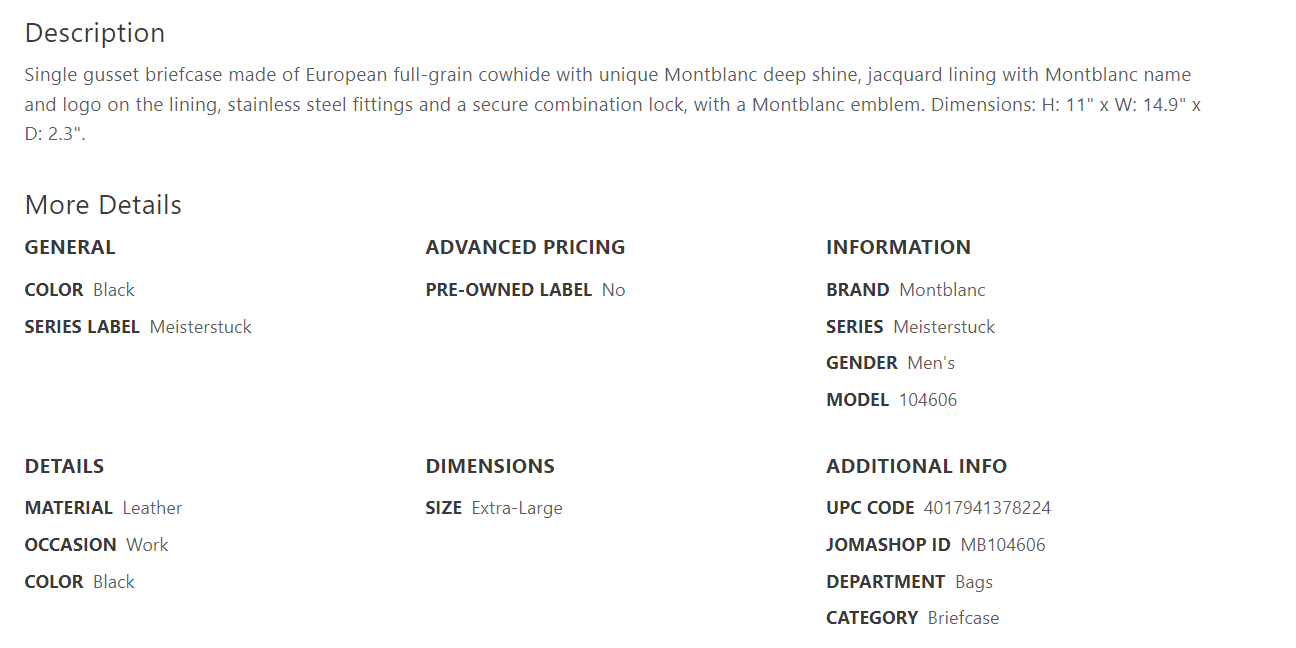Click Black color value under DETAILS

tap(113, 582)
